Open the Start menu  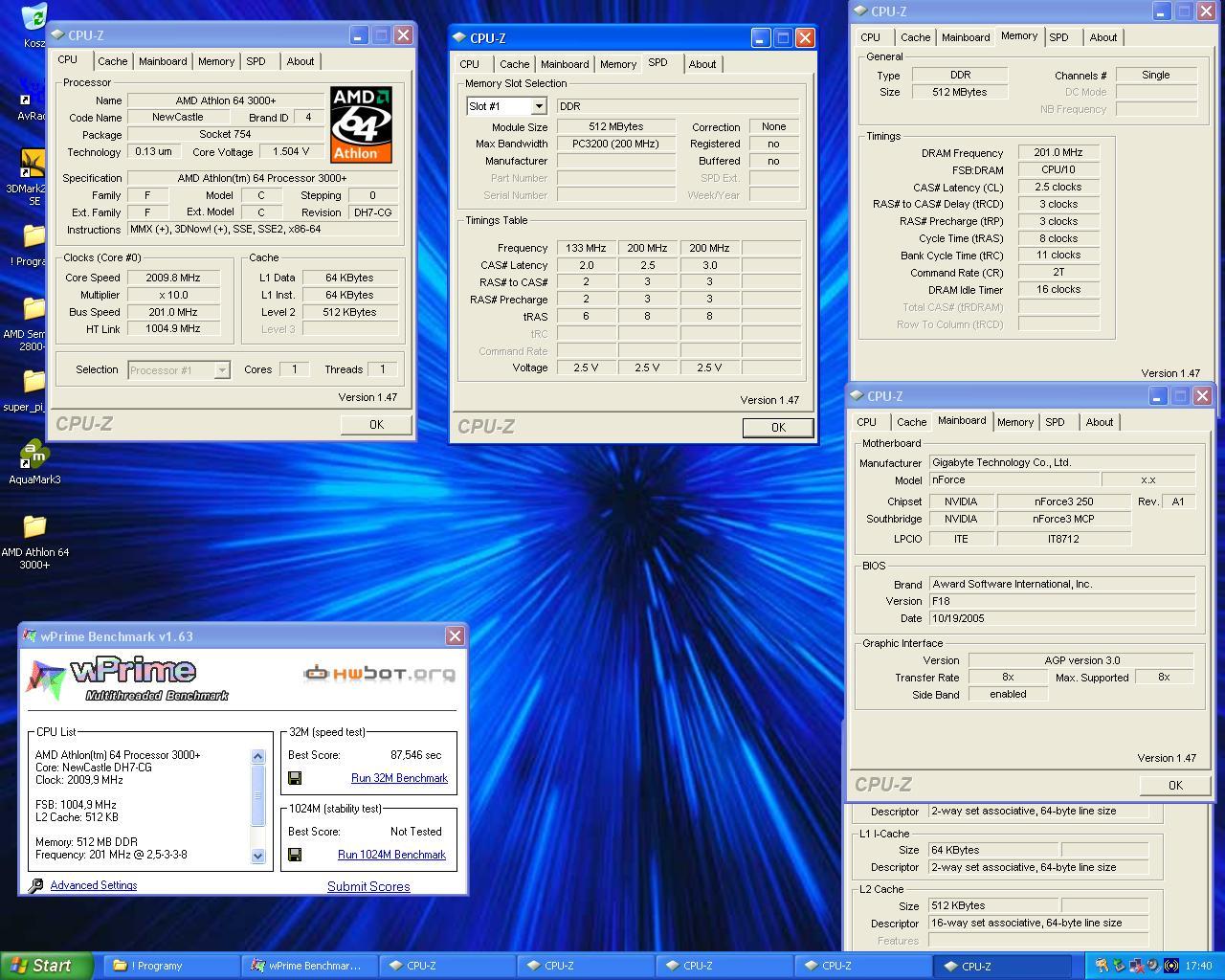tap(47, 966)
